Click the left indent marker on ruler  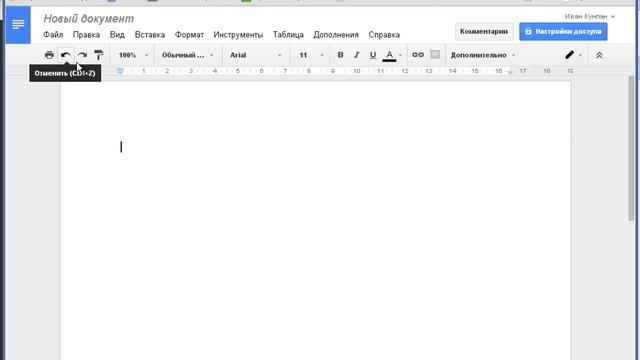pos(120,71)
